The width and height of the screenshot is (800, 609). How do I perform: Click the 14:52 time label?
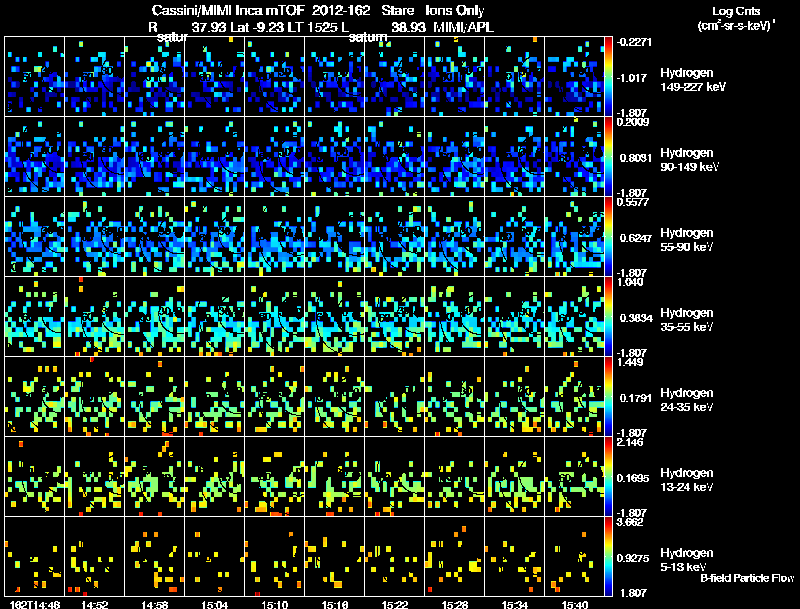(x=95, y=604)
